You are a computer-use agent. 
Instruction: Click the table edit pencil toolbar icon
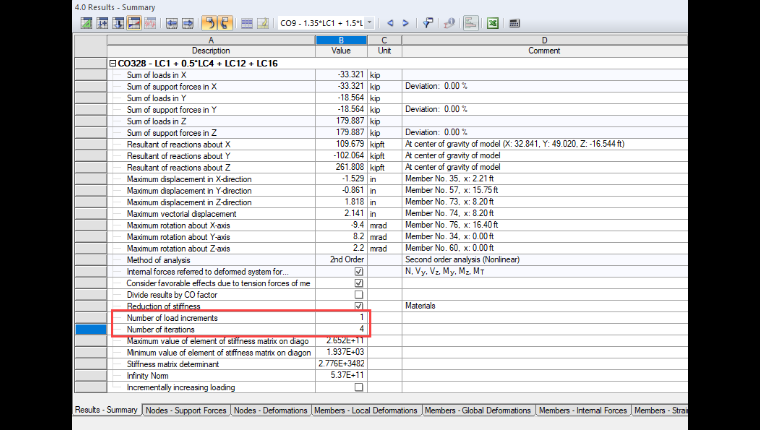[263, 23]
